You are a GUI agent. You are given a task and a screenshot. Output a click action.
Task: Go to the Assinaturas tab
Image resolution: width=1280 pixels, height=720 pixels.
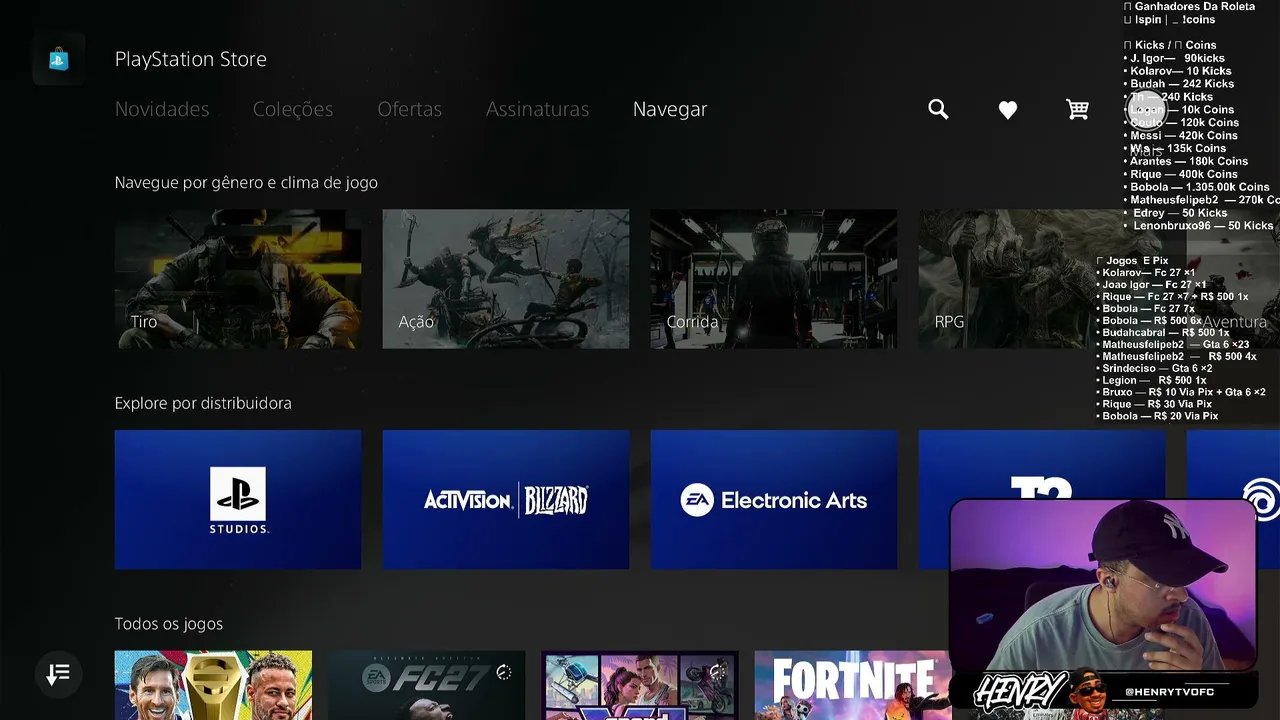(537, 109)
